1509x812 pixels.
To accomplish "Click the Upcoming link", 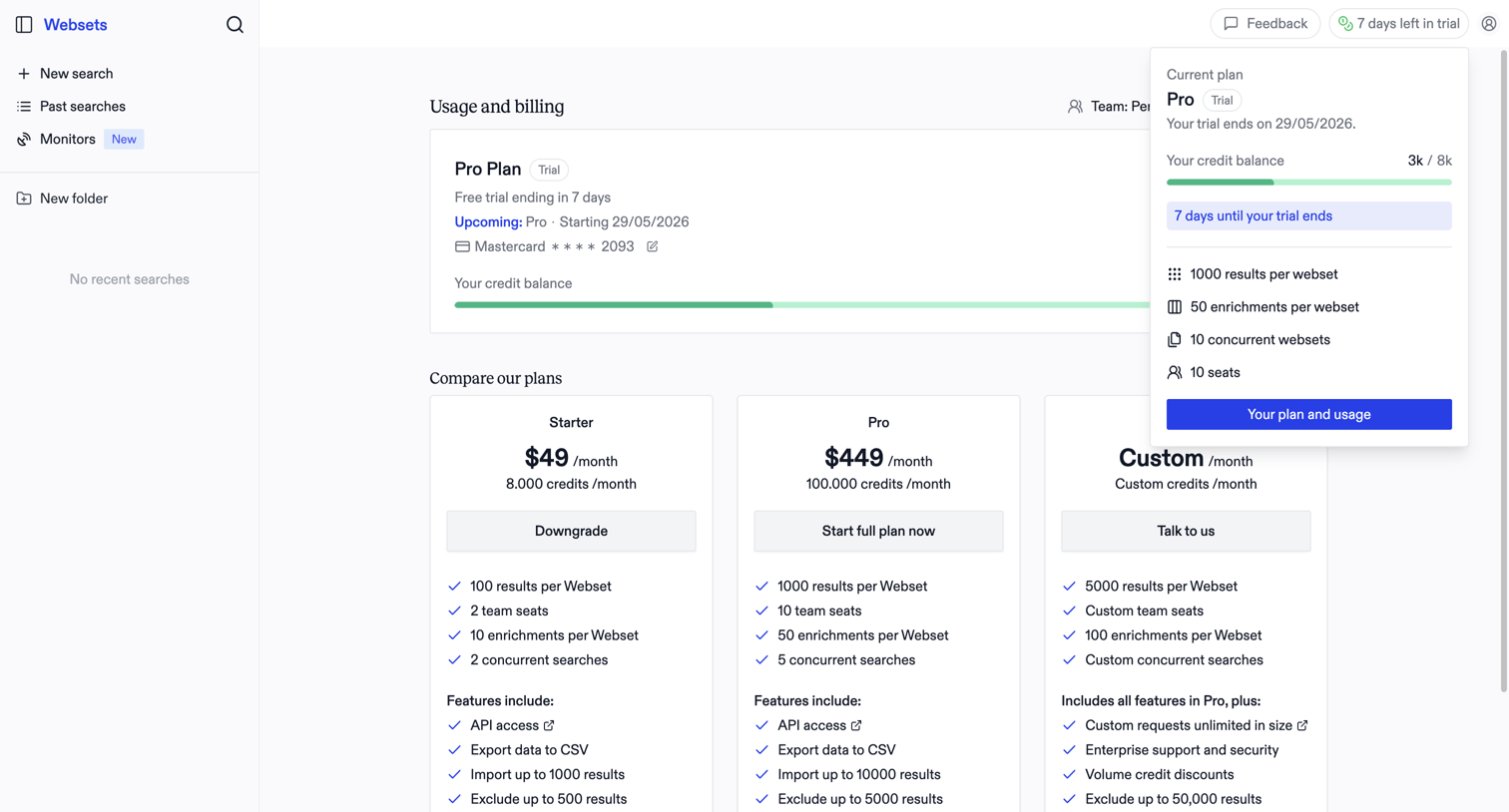I will pyautogui.click(x=488, y=222).
